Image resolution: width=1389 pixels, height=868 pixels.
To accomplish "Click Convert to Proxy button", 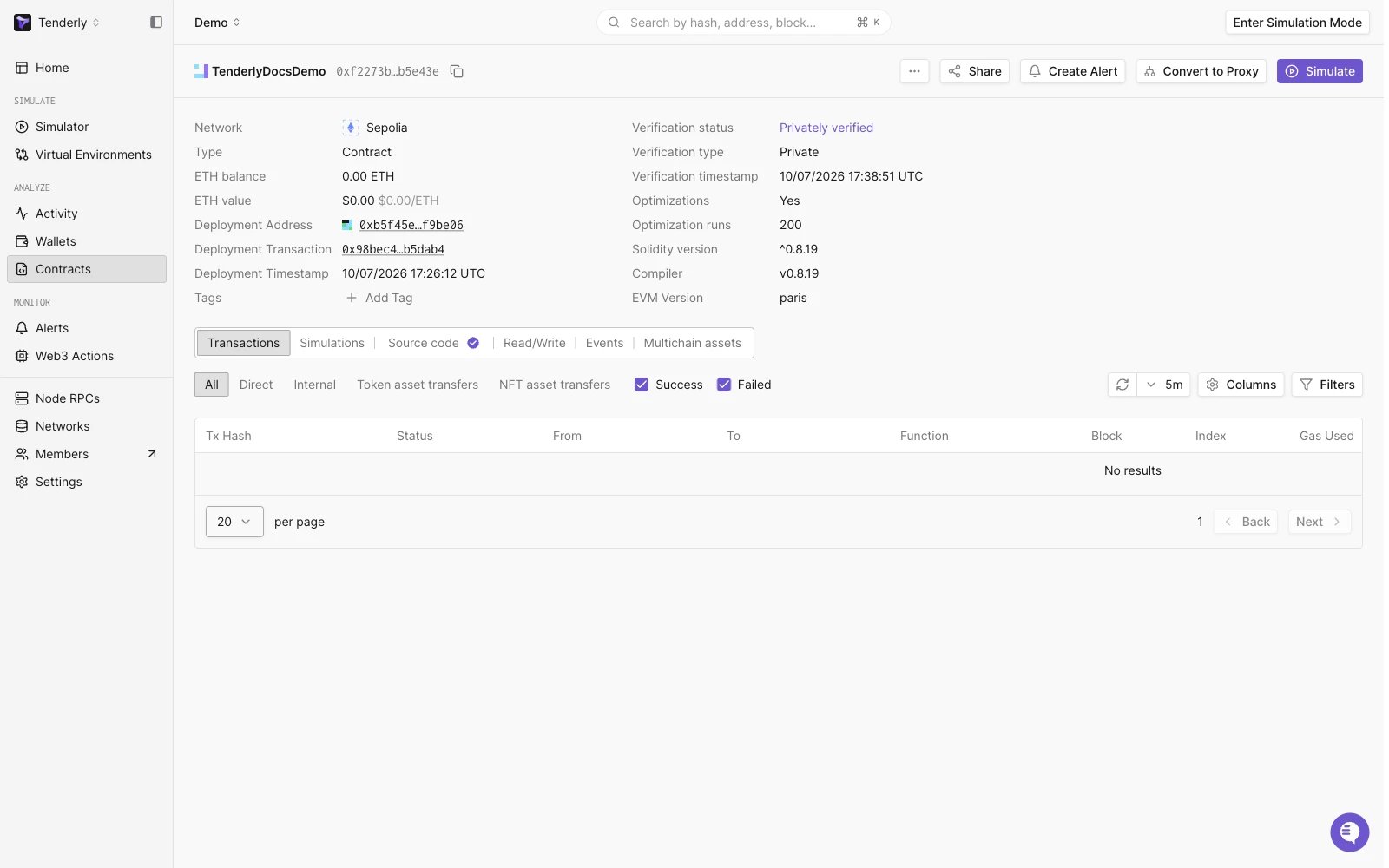I will [1201, 71].
